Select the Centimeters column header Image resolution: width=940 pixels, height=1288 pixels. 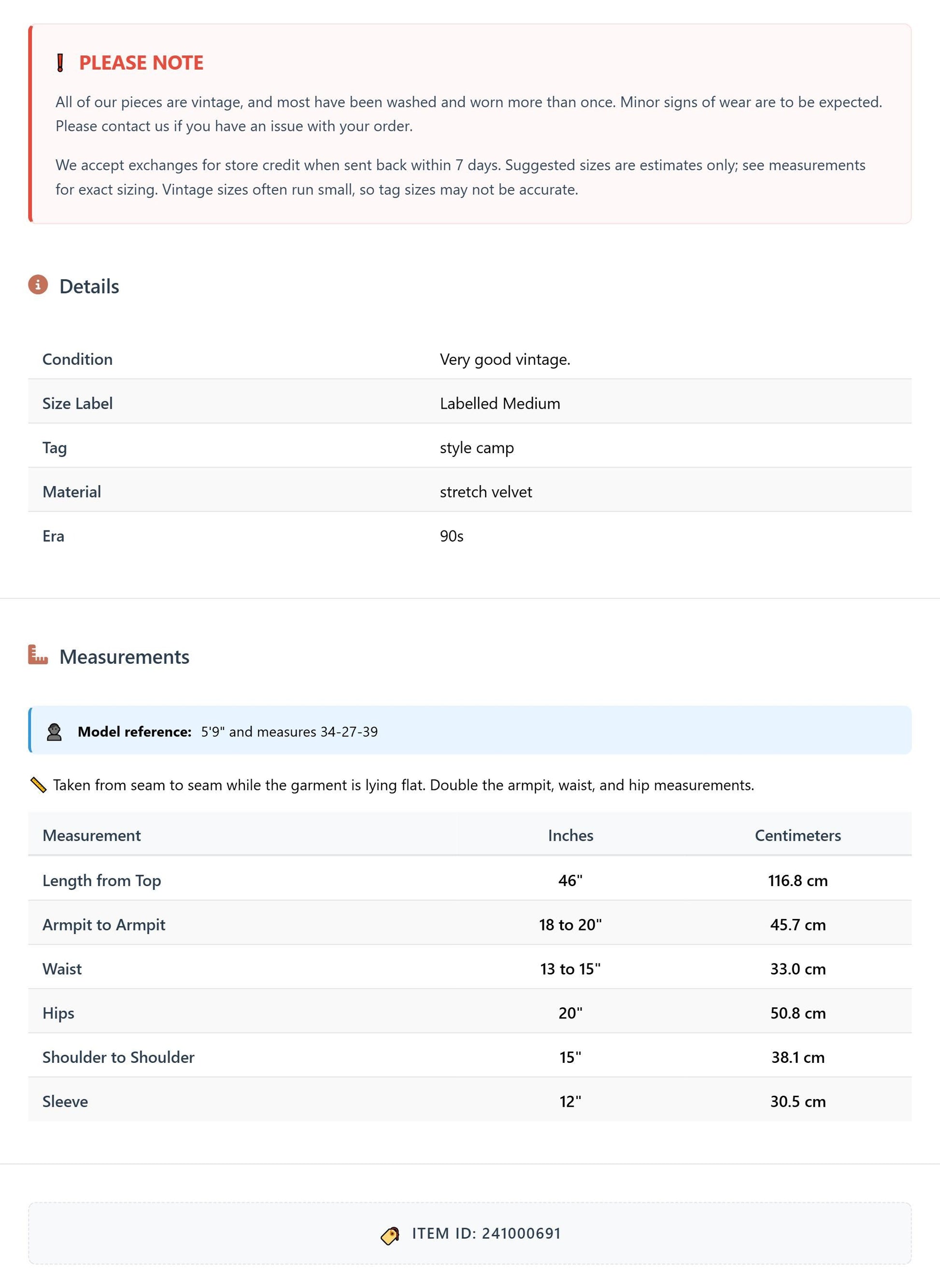click(798, 835)
